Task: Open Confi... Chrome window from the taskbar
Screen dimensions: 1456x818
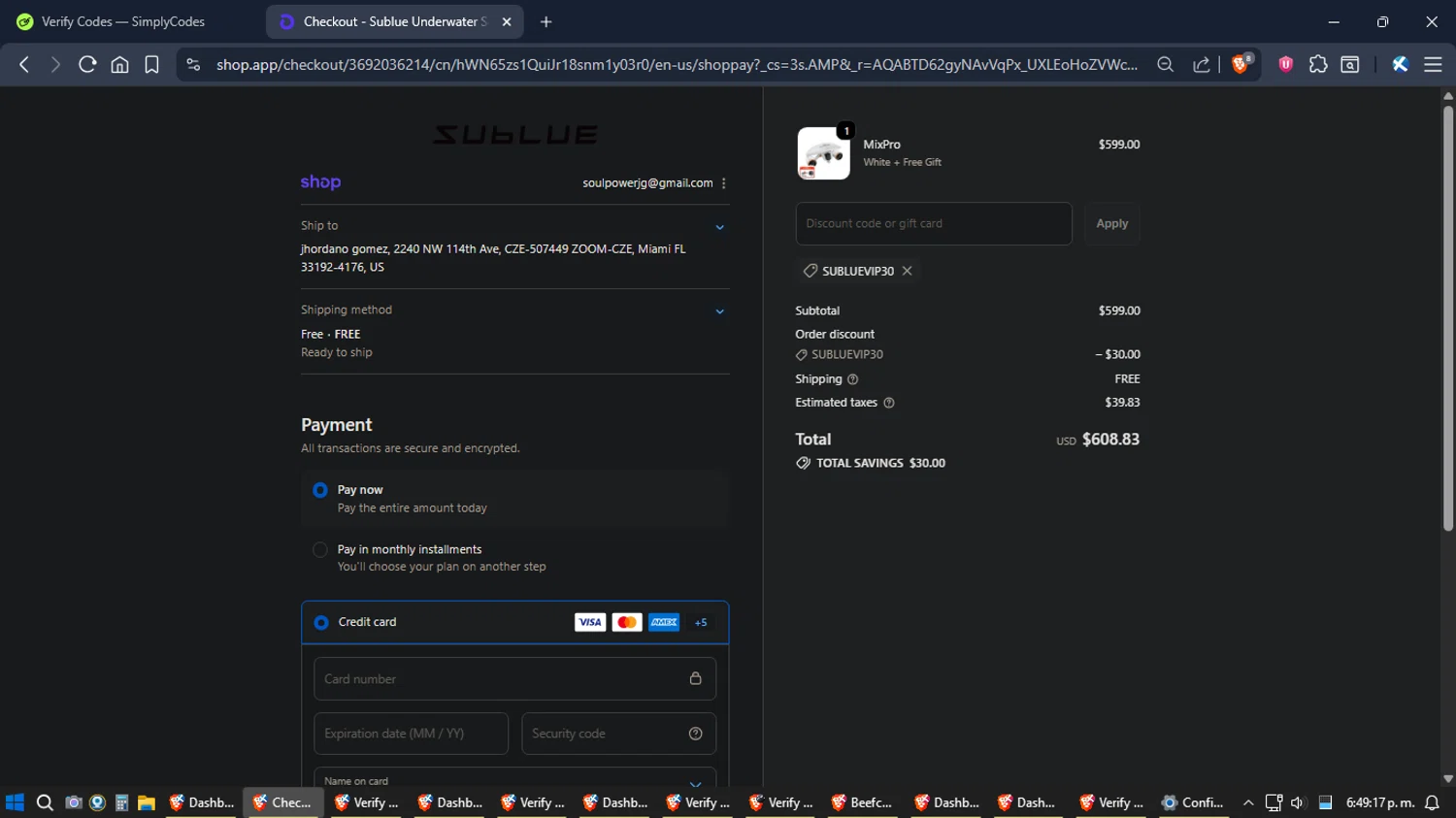Action: (x=1193, y=802)
